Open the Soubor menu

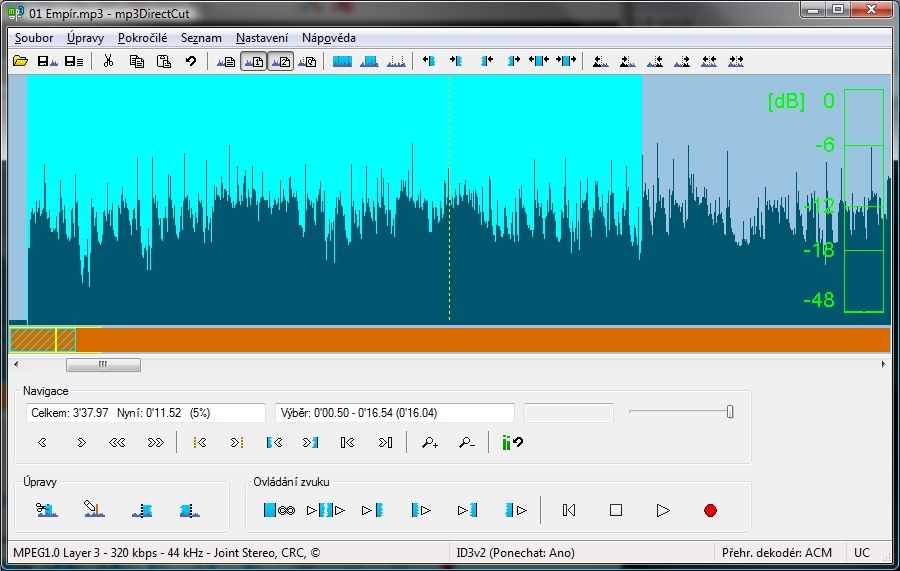coord(34,38)
